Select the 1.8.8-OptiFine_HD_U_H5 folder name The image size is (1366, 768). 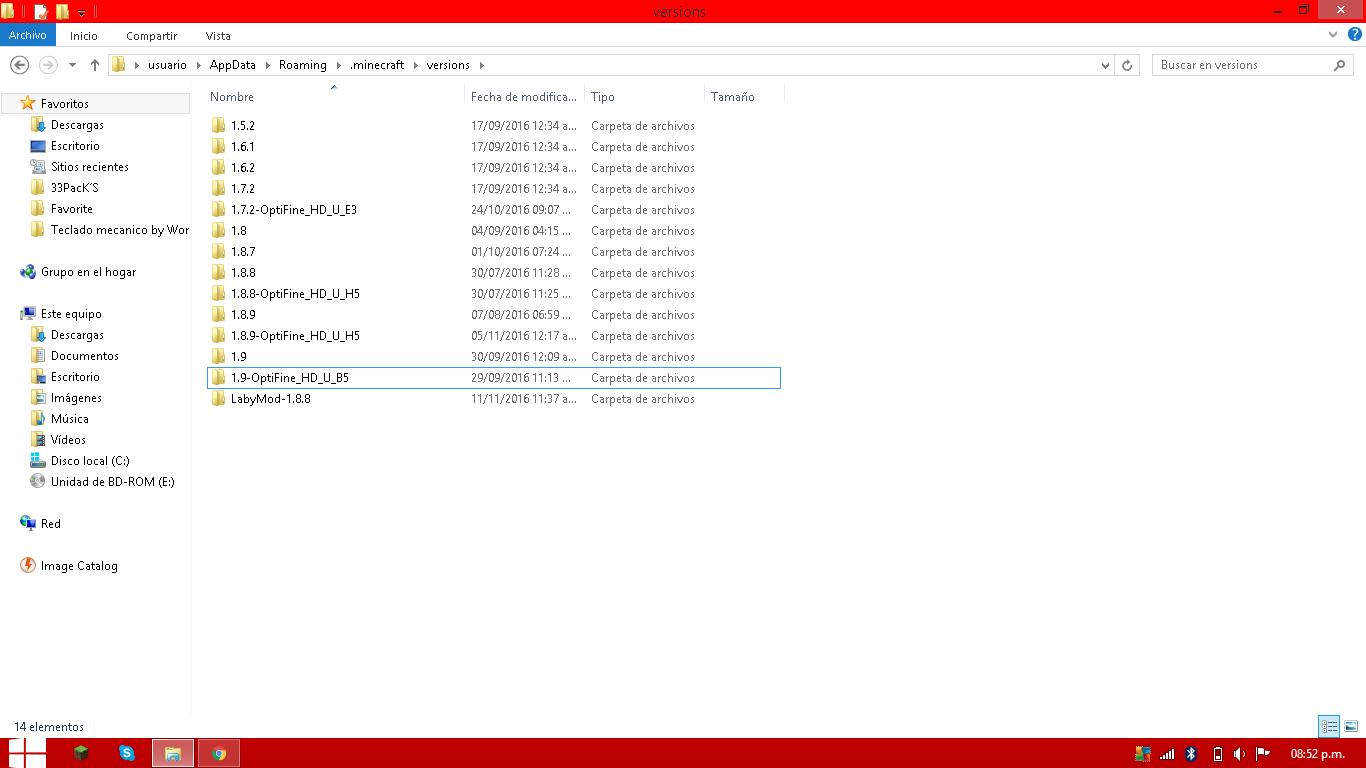tap(295, 294)
